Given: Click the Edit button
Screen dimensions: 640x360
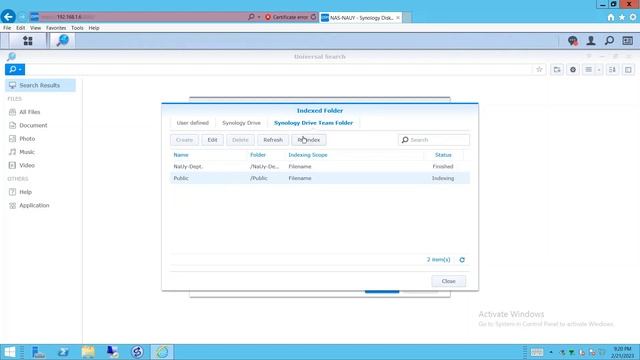Looking at the screenshot, I should pos(212,140).
